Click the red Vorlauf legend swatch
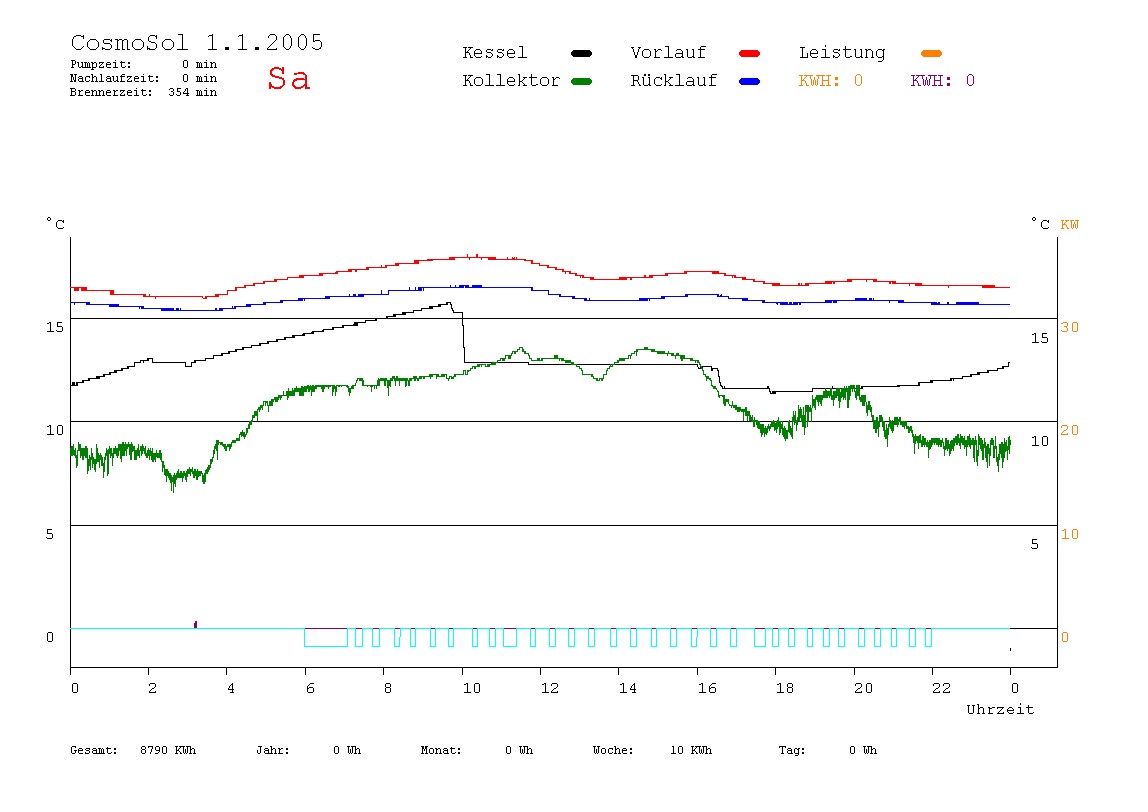This screenshot has width=1148, height=812. (x=750, y=53)
